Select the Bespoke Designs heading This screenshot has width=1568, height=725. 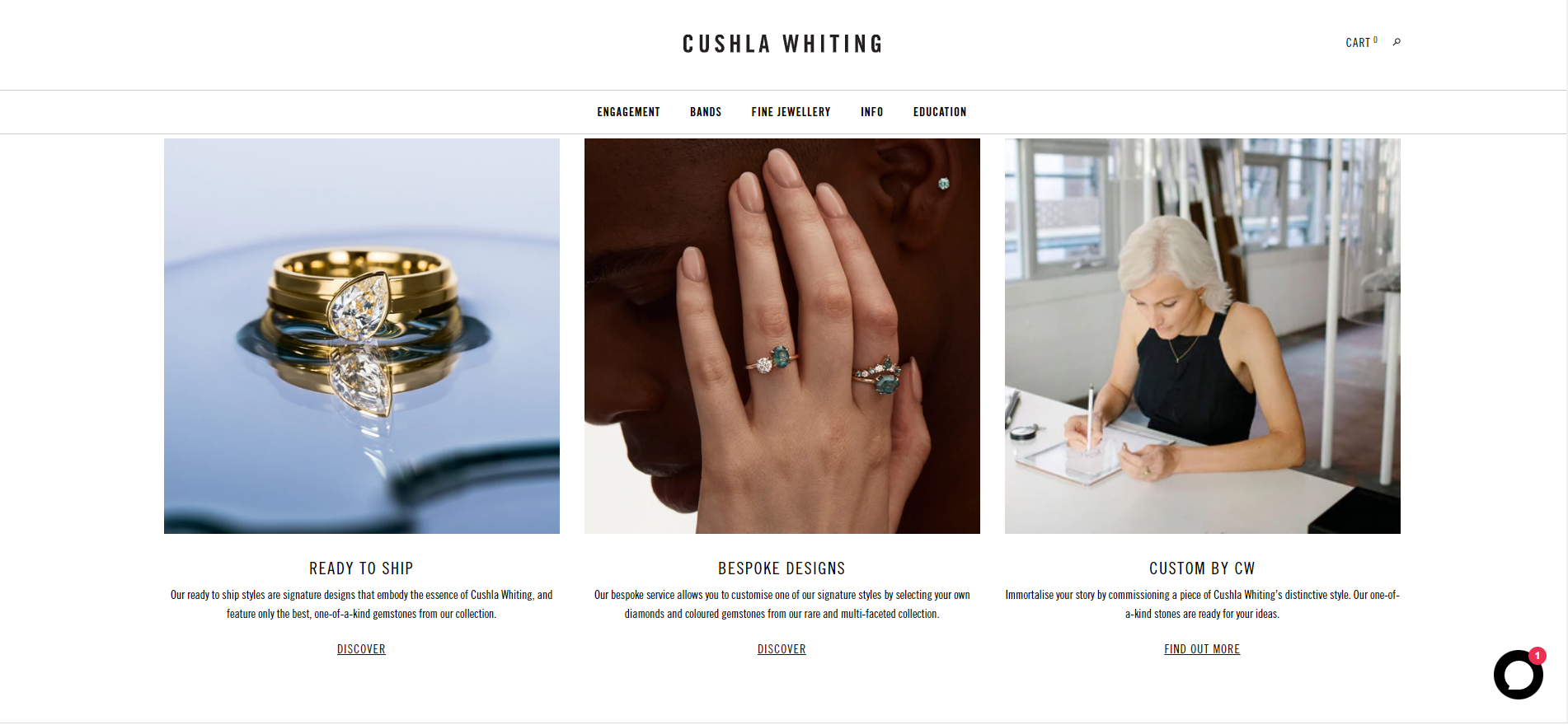coord(782,568)
